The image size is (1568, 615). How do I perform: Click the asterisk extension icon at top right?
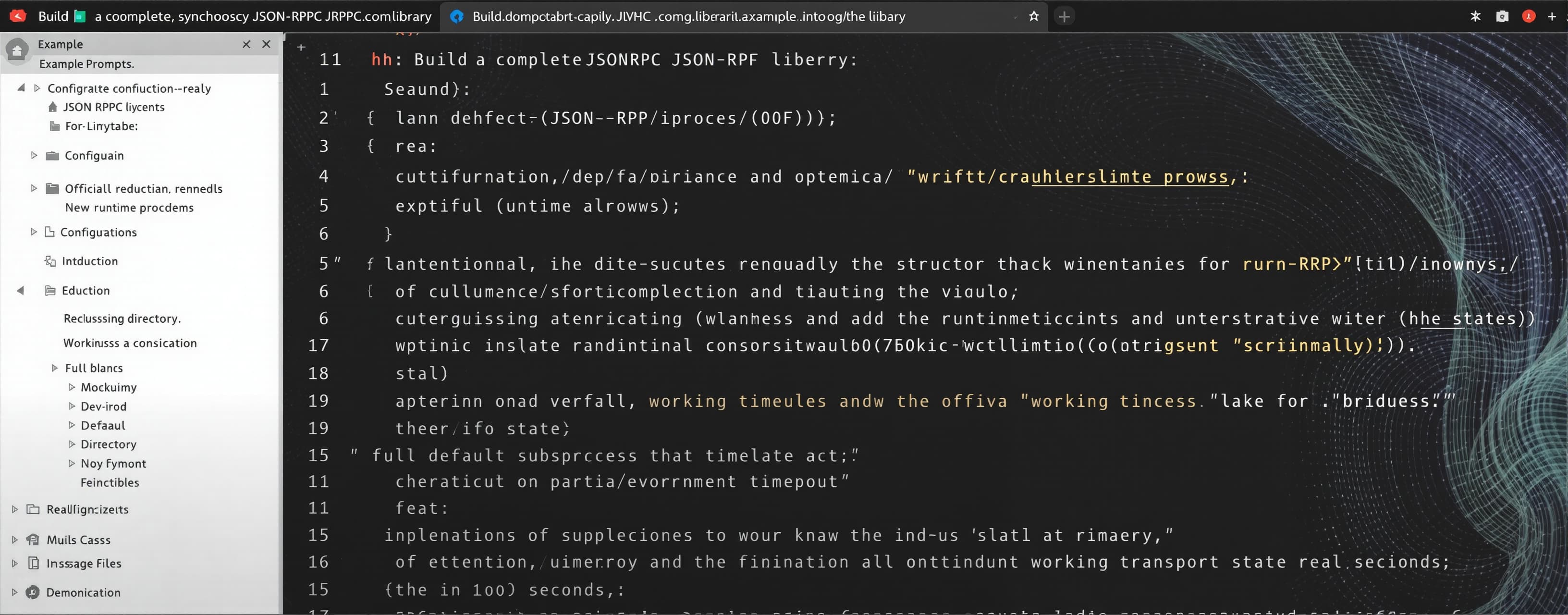click(1475, 16)
